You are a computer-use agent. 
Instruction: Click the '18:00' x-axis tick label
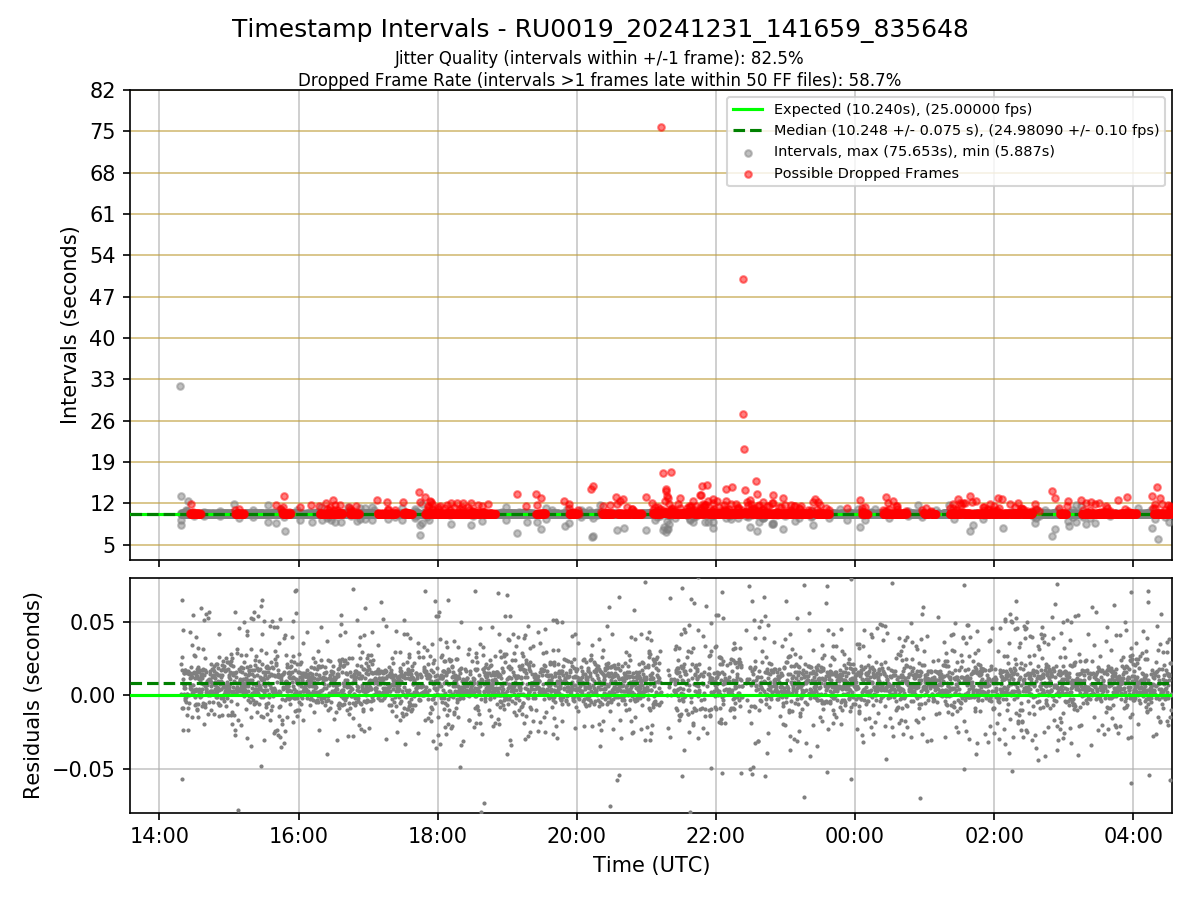(x=437, y=834)
